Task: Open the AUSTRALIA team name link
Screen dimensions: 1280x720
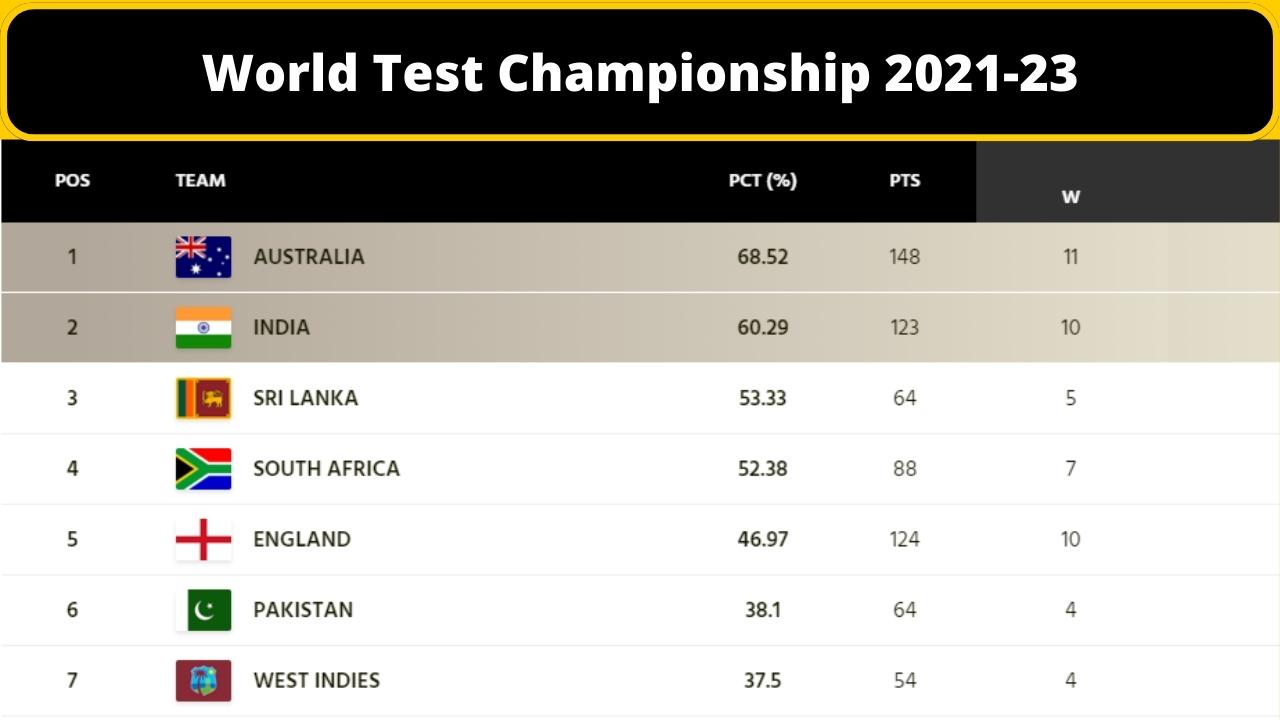Action: click(308, 257)
